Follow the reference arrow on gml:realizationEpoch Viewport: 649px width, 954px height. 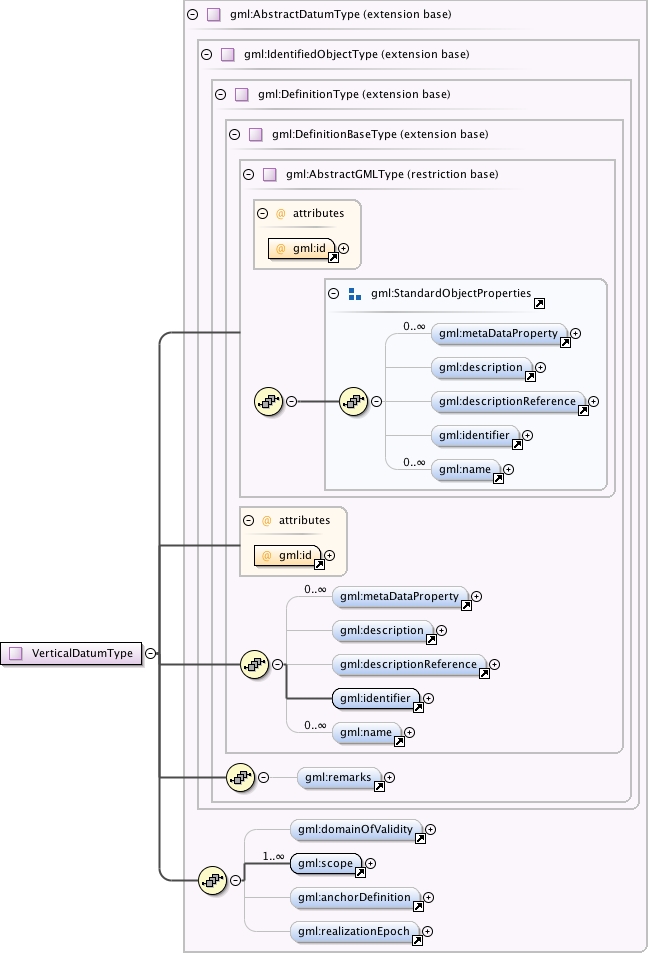[417, 941]
